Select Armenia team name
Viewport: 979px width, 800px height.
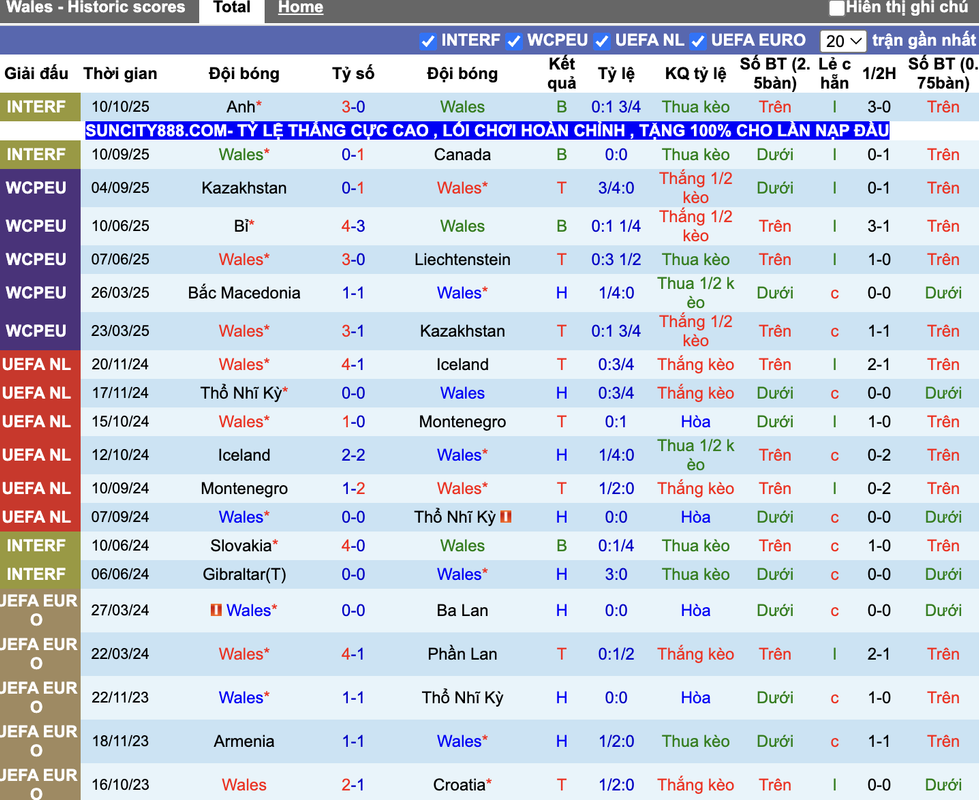coord(244,741)
